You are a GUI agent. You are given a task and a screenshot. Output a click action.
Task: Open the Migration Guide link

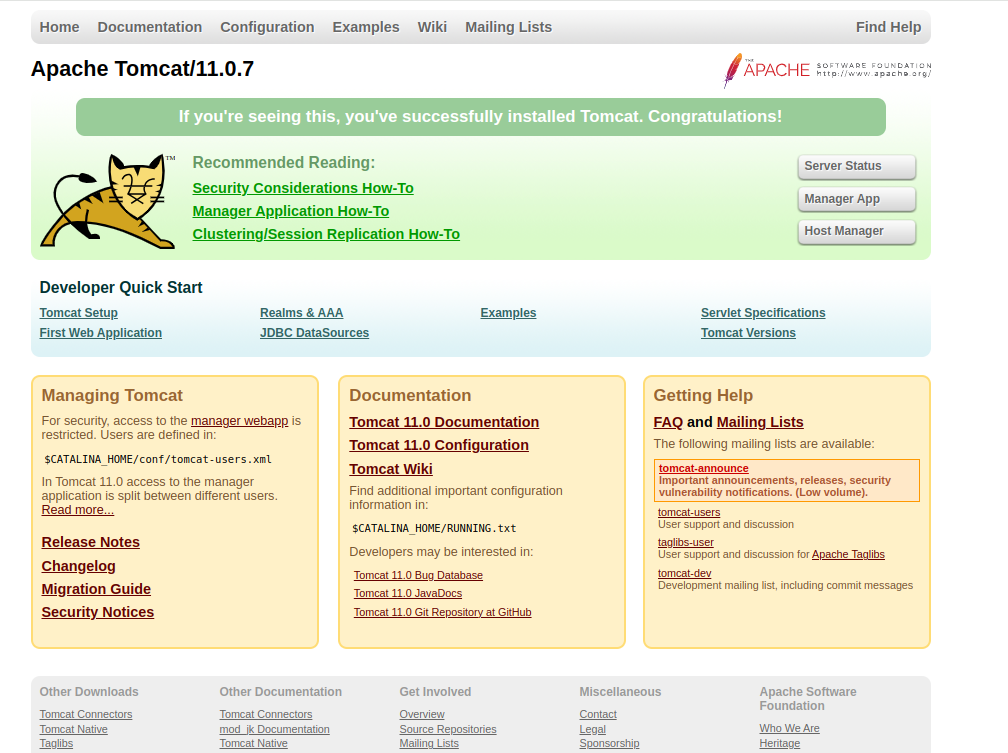(96, 589)
